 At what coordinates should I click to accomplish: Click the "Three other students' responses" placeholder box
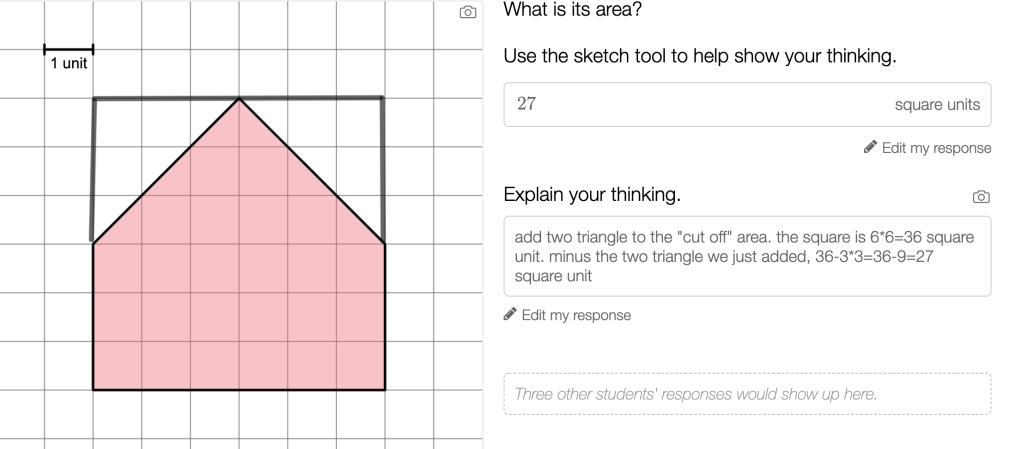click(747, 394)
